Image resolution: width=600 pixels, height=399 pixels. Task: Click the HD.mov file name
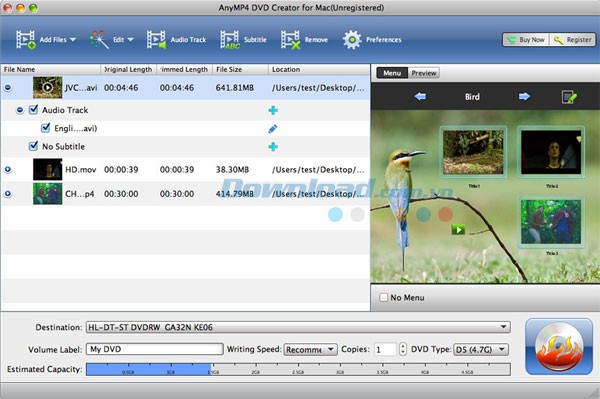(80, 169)
